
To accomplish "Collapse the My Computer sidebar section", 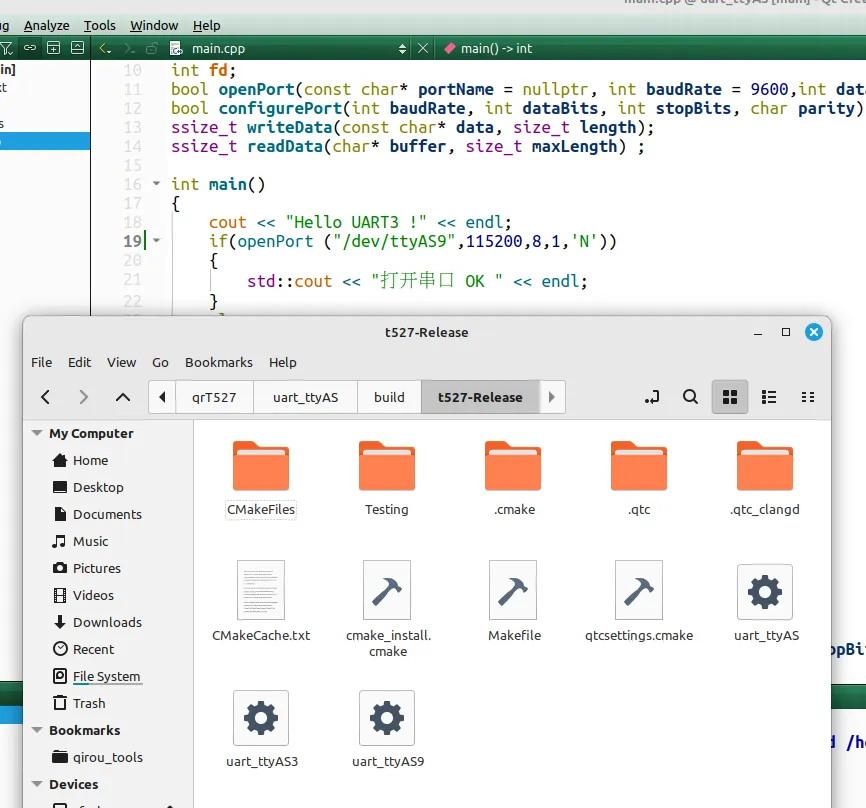I will (x=37, y=433).
